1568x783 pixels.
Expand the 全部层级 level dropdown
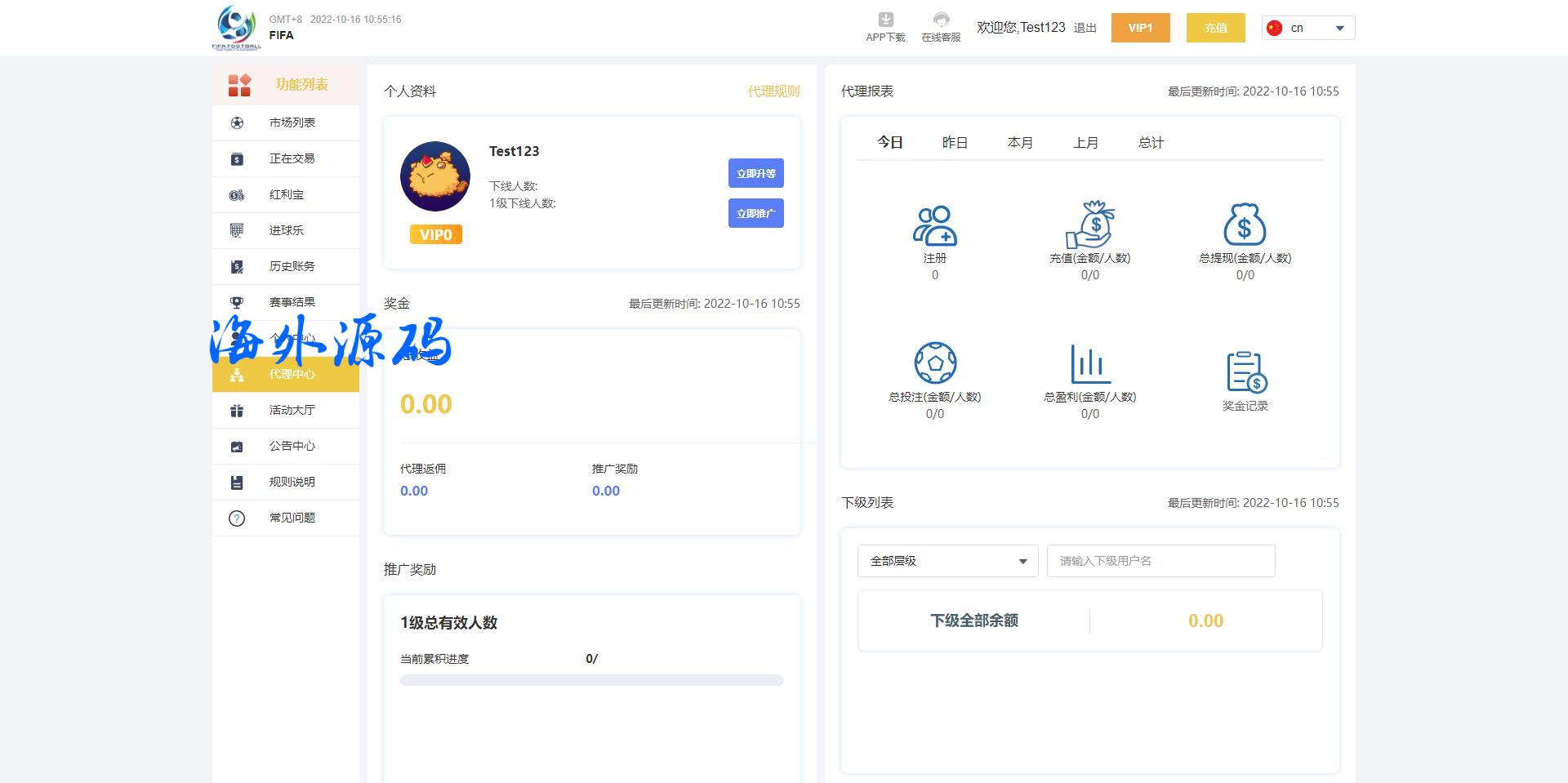pyautogui.click(x=947, y=561)
